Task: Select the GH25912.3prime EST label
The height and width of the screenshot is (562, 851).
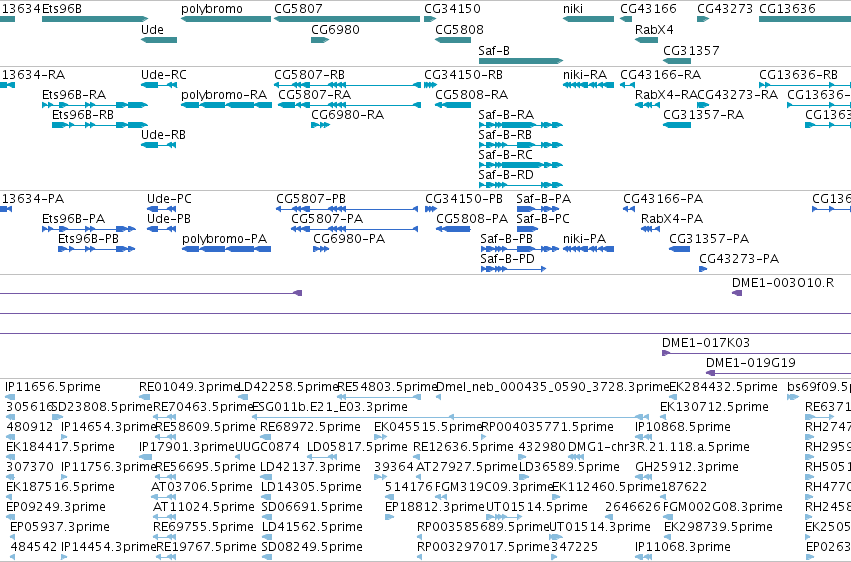Action: [x=687, y=467]
